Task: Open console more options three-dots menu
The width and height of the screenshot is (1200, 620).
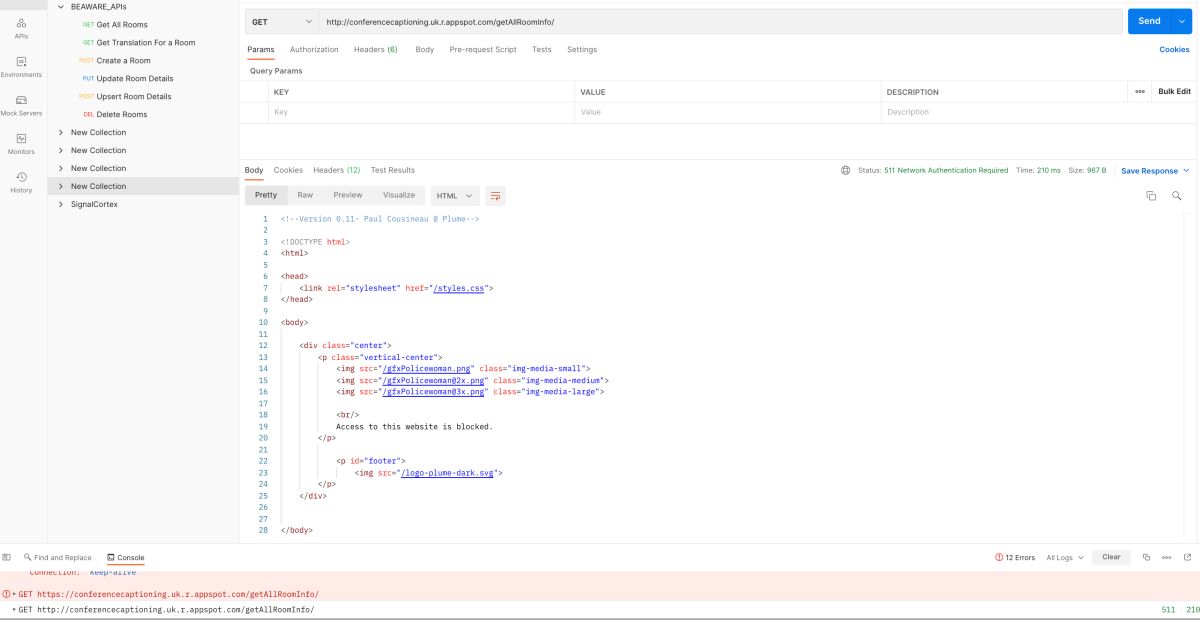Action: (x=1166, y=557)
